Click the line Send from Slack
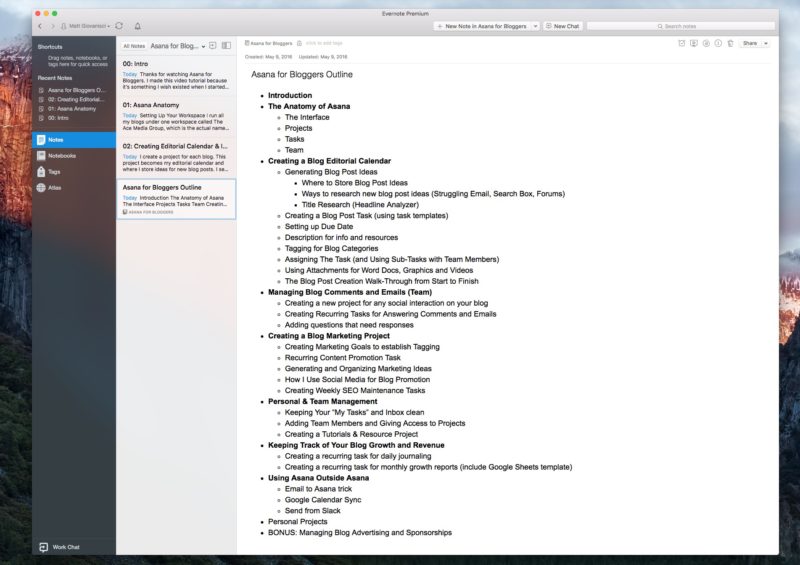 [312, 511]
